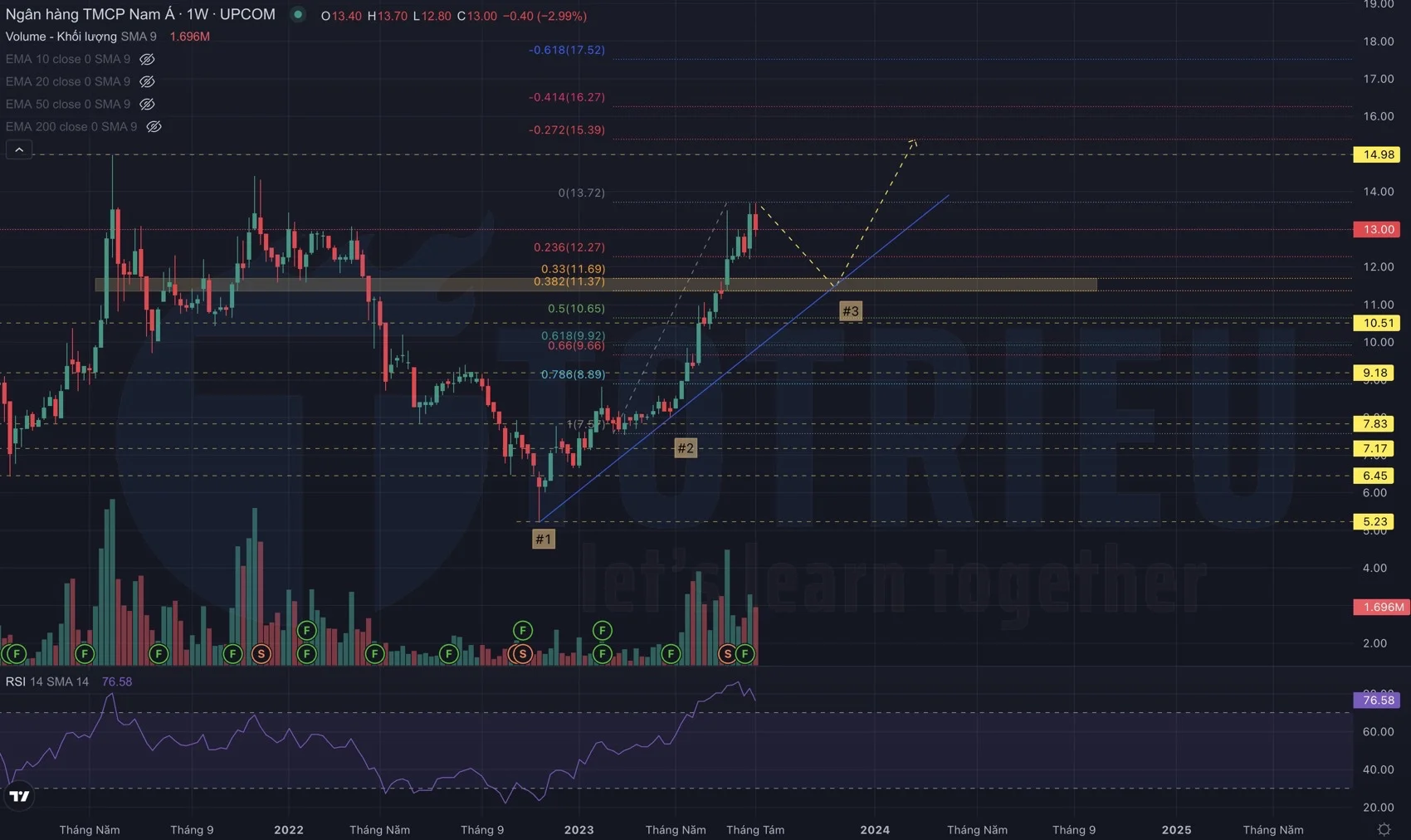Click the 5.23 yellow price label
This screenshot has width=1411, height=840.
tap(1375, 521)
